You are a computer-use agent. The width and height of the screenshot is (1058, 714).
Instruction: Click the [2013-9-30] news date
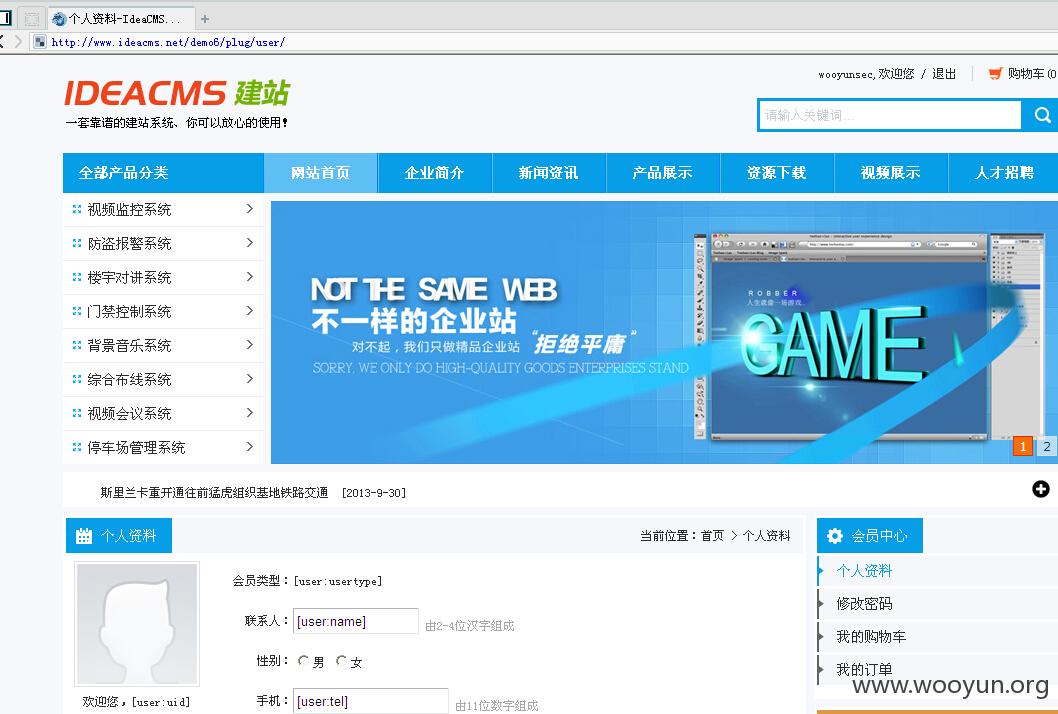(374, 493)
